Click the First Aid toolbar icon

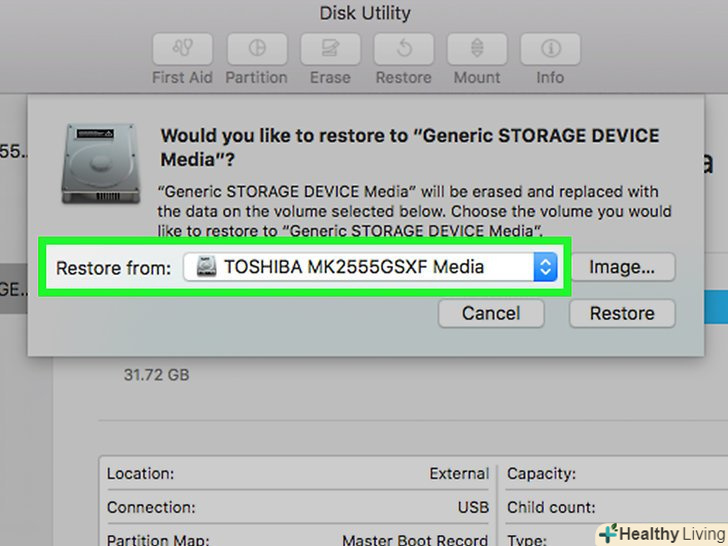[x=181, y=48]
